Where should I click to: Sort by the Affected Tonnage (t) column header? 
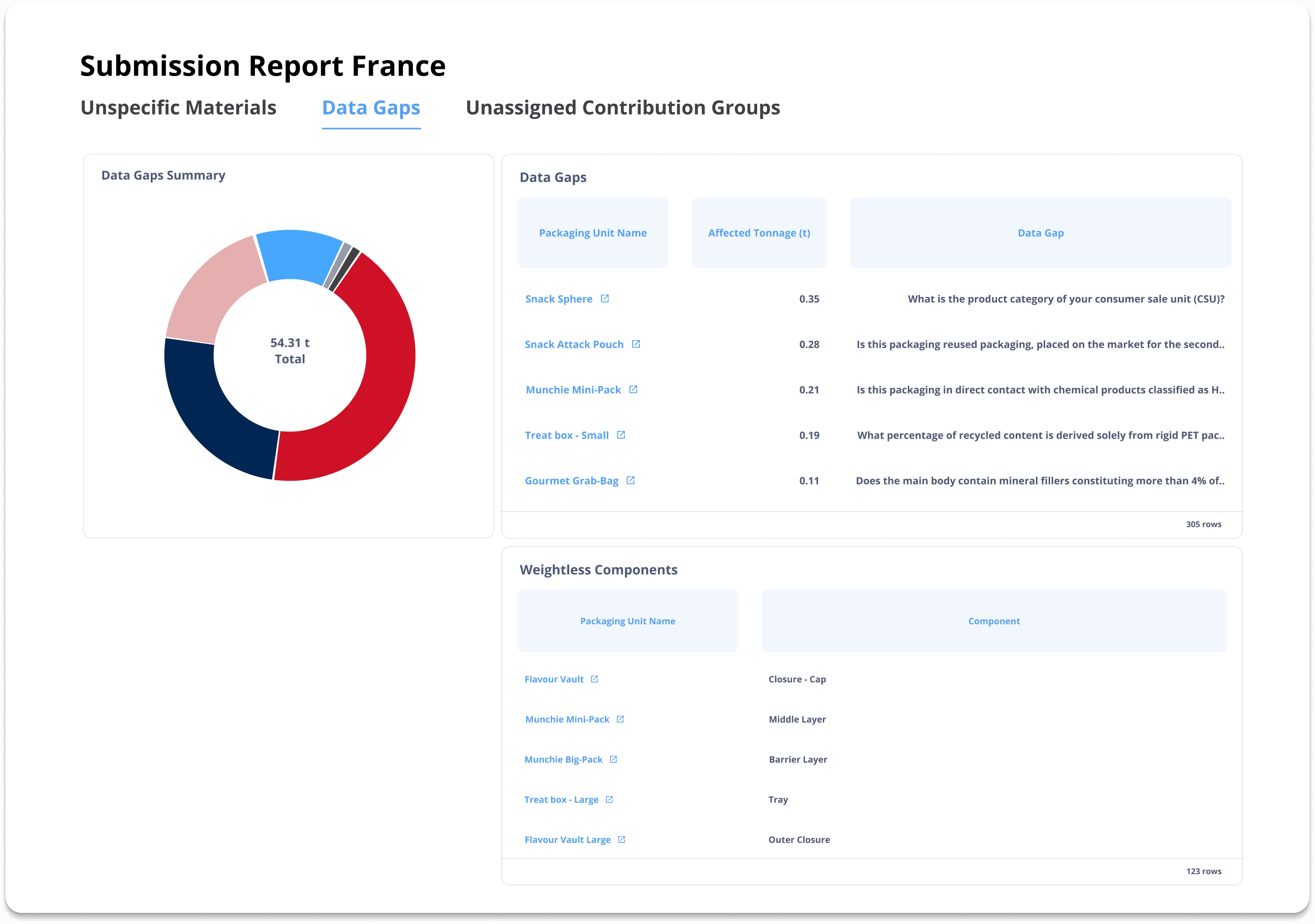pos(758,233)
